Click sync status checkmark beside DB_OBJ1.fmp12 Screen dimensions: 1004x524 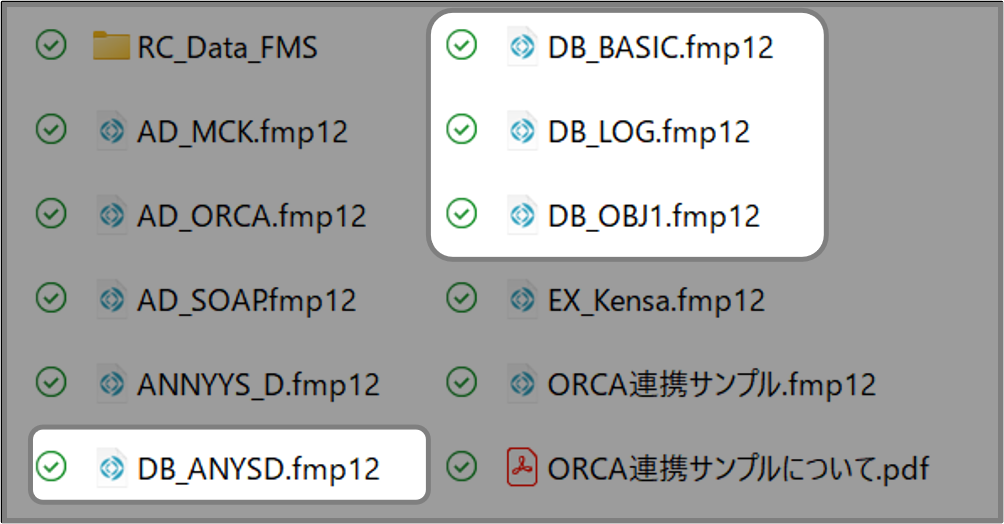coord(461,214)
